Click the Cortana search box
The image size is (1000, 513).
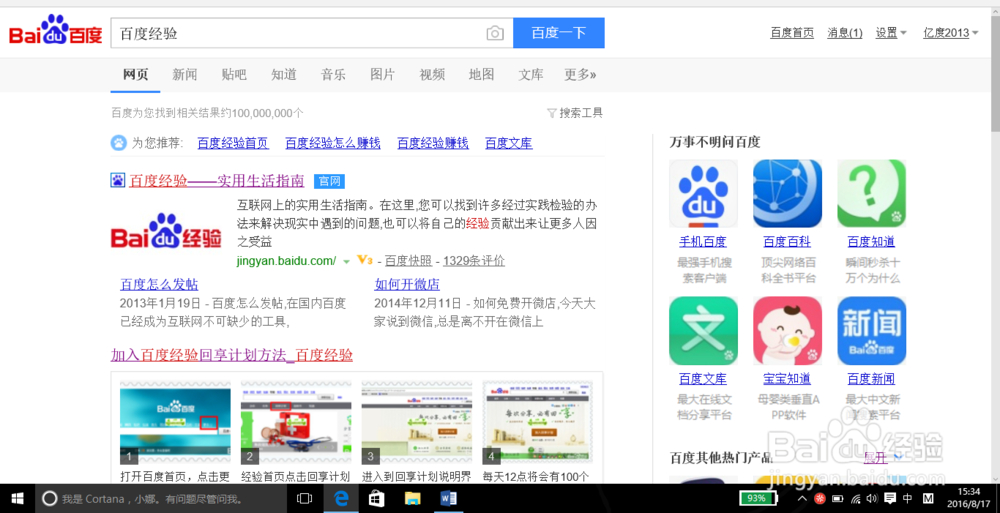tap(161, 498)
